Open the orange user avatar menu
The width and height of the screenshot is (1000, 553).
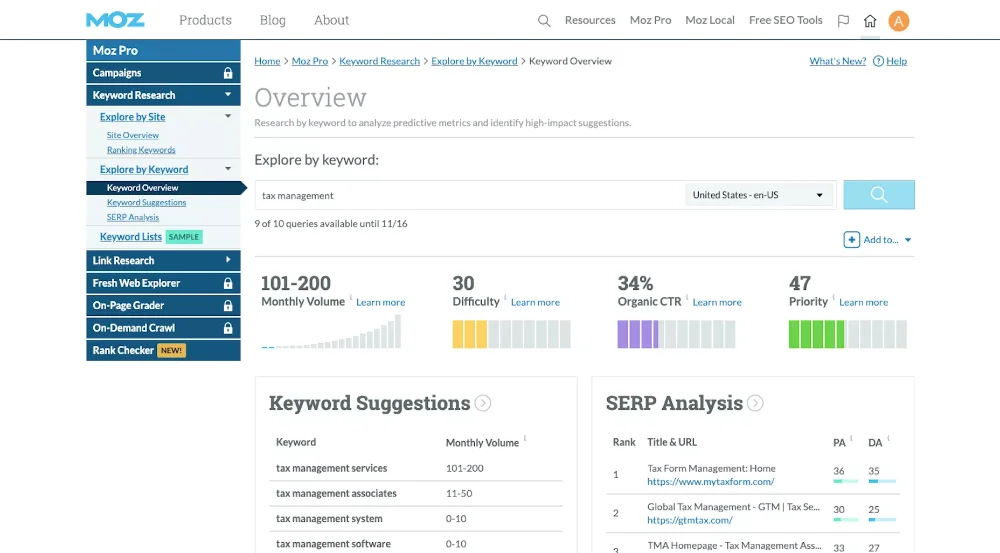point(898,20)
